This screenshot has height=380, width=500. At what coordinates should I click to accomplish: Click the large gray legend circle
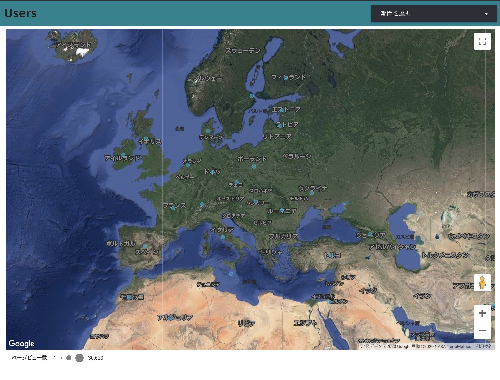click(79, 358)
